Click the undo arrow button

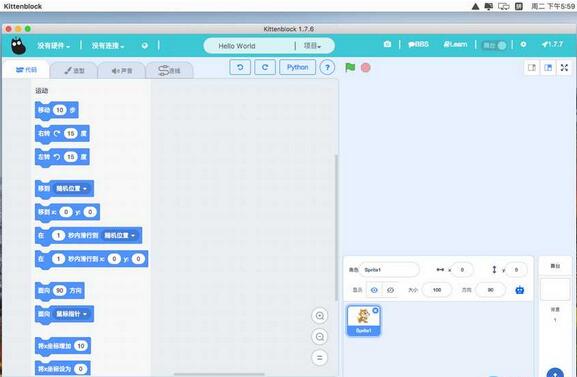(x=240, y=67)
